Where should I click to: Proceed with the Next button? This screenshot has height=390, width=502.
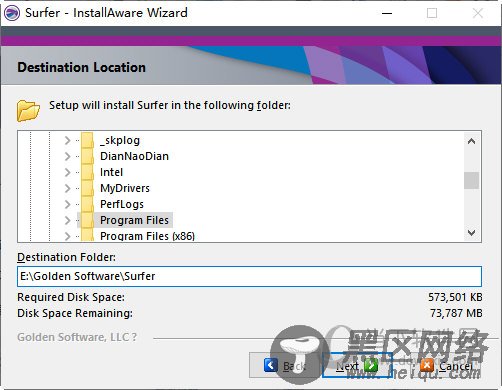tap(357, 365)
